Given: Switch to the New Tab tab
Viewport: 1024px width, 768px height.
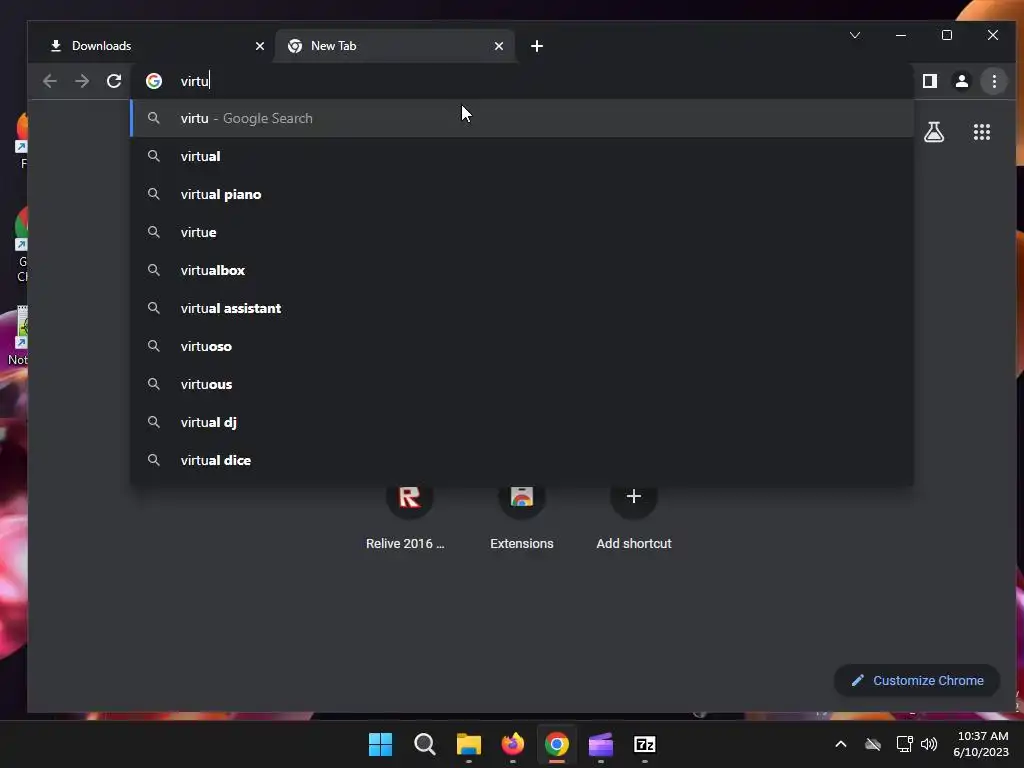Looking at the screenshot, I should (395, 46).
